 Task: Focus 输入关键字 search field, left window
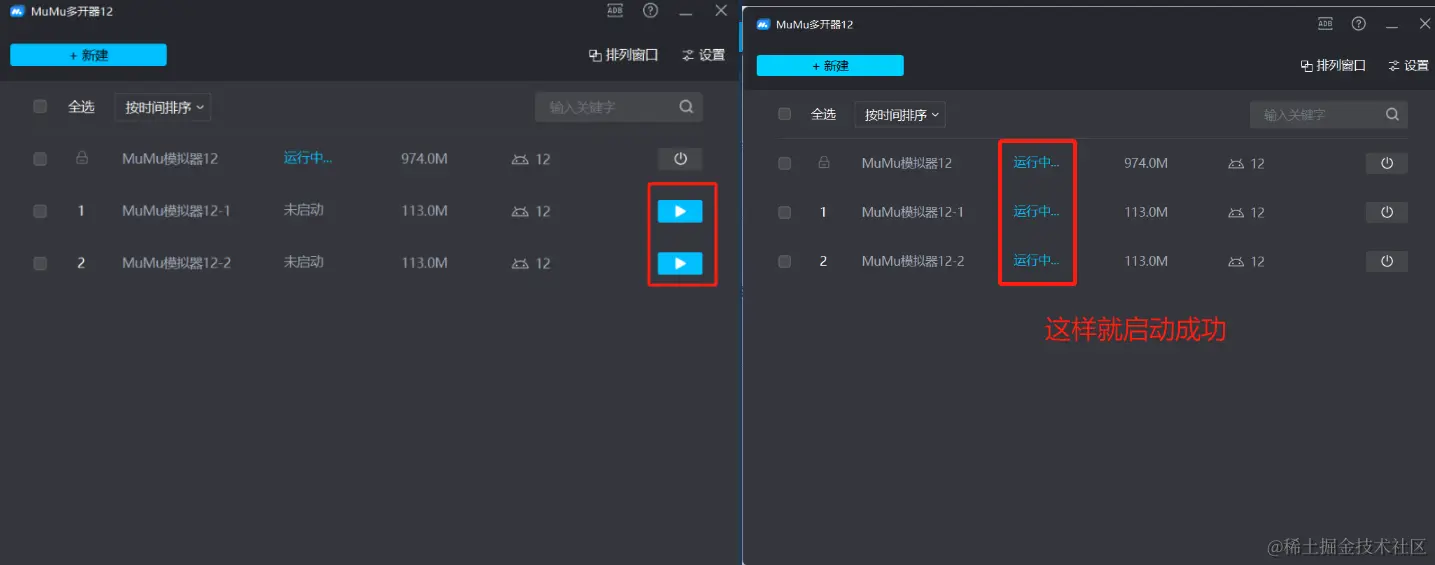coord(619,107)
